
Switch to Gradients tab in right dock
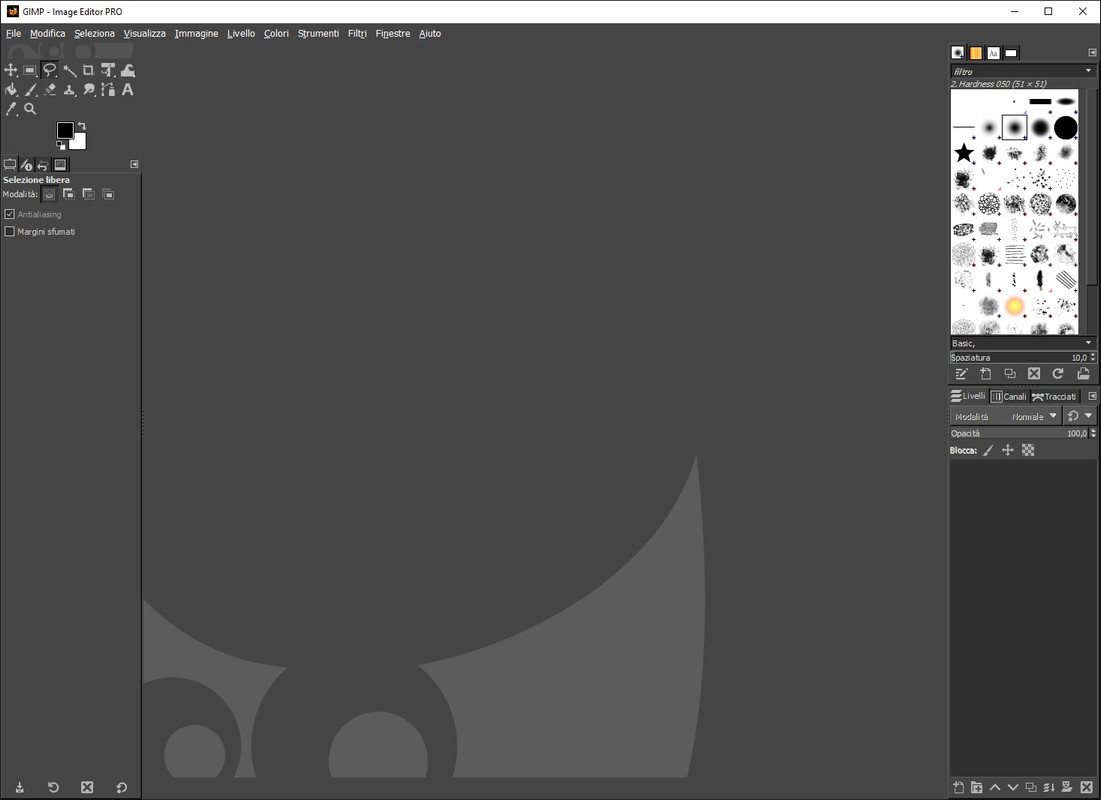[x=1010, y=53]
